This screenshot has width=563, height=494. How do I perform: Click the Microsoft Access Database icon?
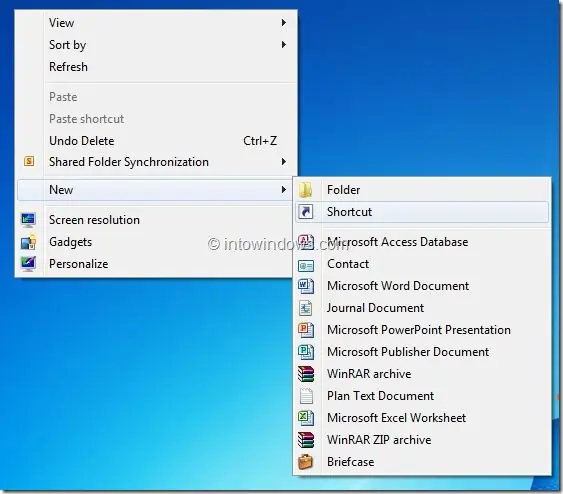point(306,242)
